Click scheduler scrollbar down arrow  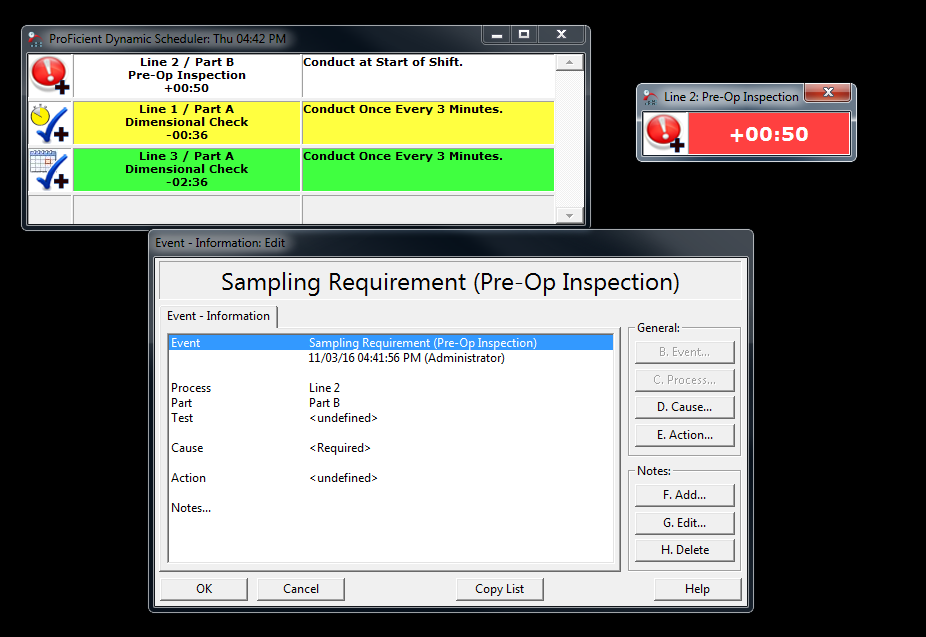tap(569, 215)
